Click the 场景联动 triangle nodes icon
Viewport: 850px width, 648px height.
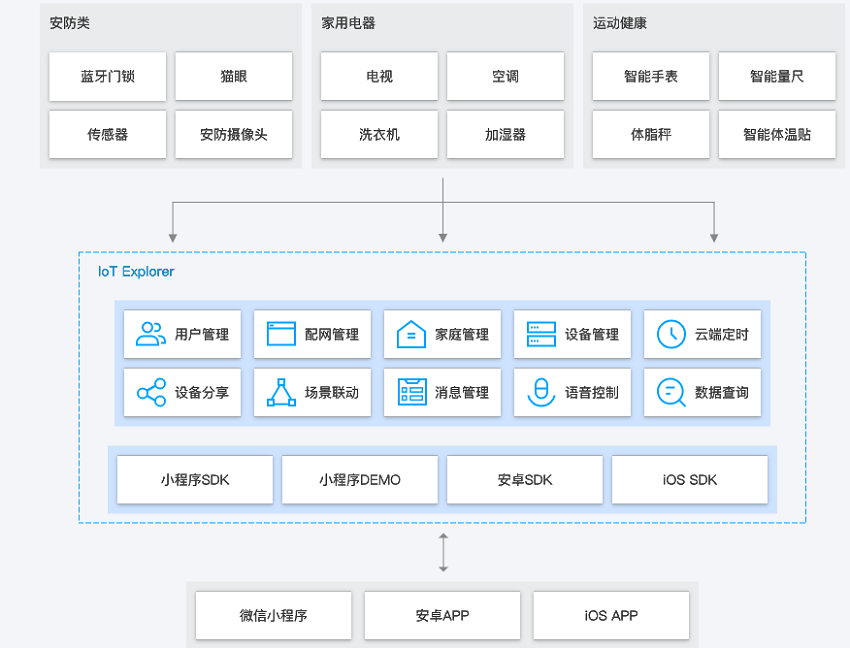[281, 393]
